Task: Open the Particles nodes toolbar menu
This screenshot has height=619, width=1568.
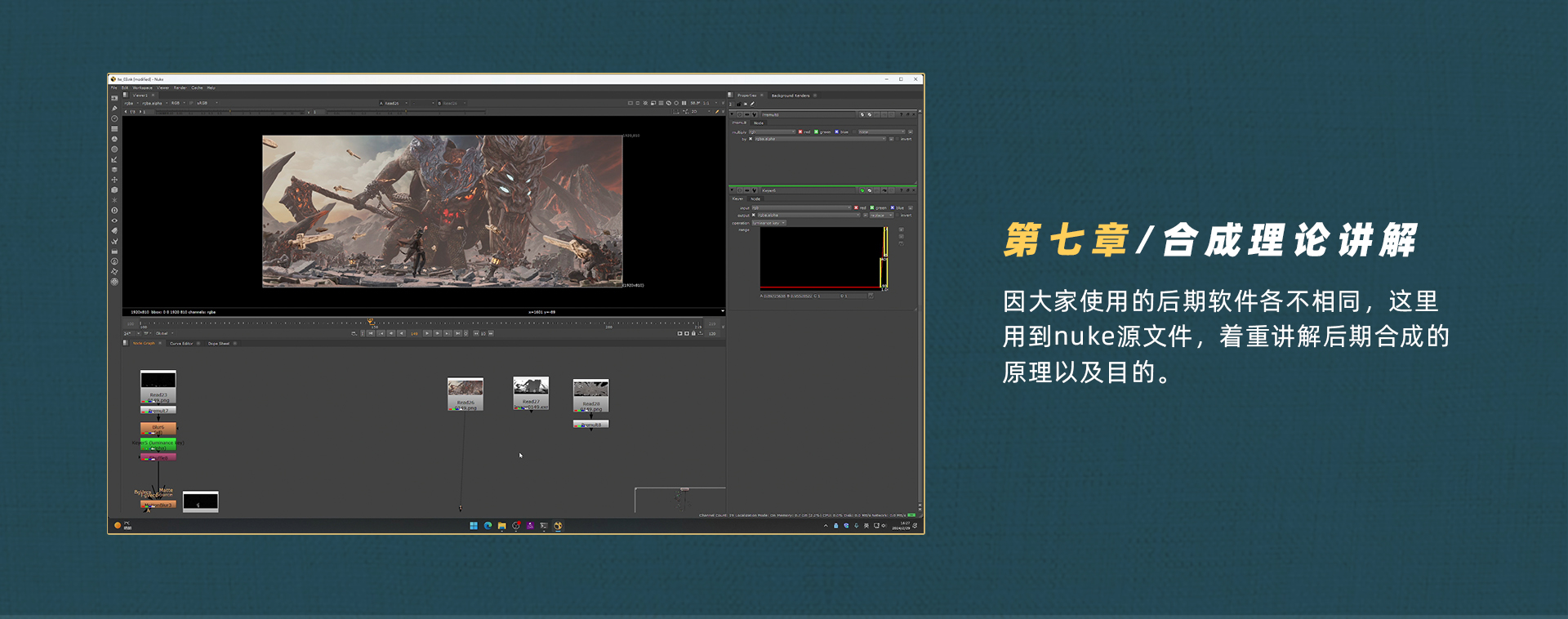Action: click(x=114, y=200)
